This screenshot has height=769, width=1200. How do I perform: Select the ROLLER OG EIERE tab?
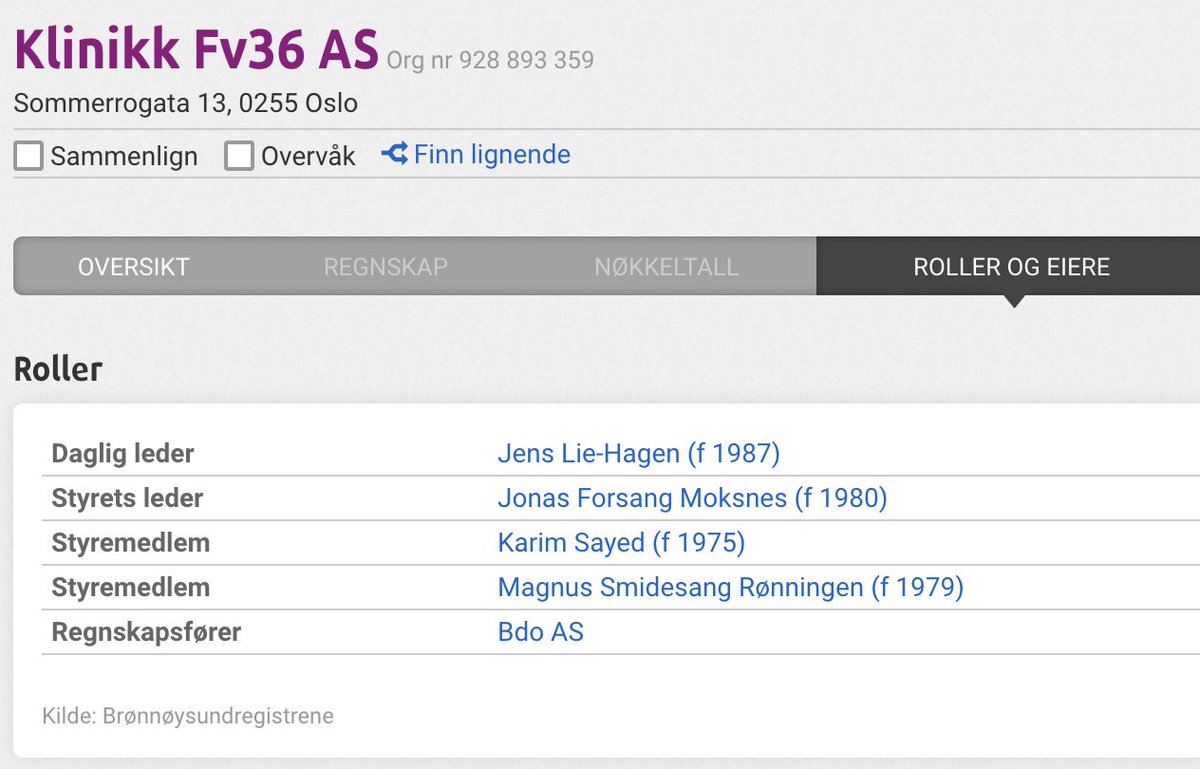tap(1011, 267)
